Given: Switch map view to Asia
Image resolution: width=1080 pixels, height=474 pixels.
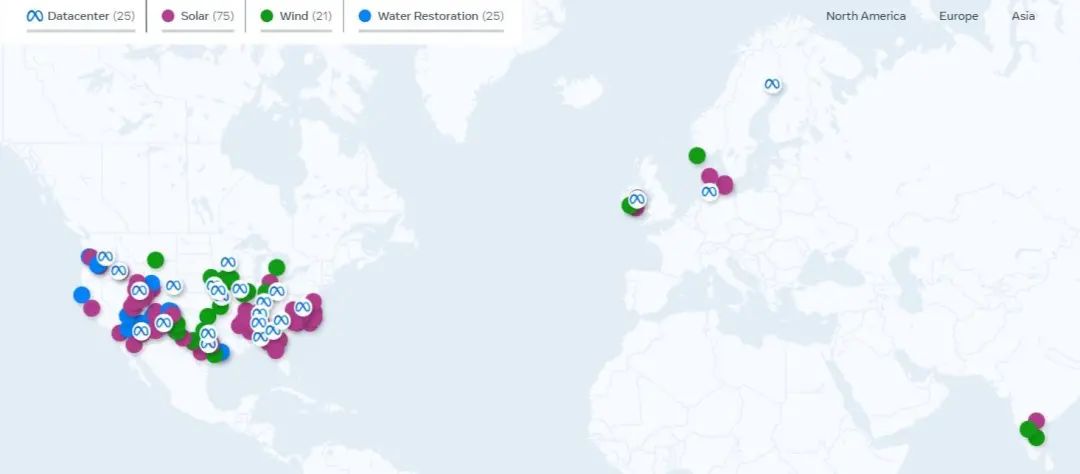Looking at the screenshot, I should 1023,16.
